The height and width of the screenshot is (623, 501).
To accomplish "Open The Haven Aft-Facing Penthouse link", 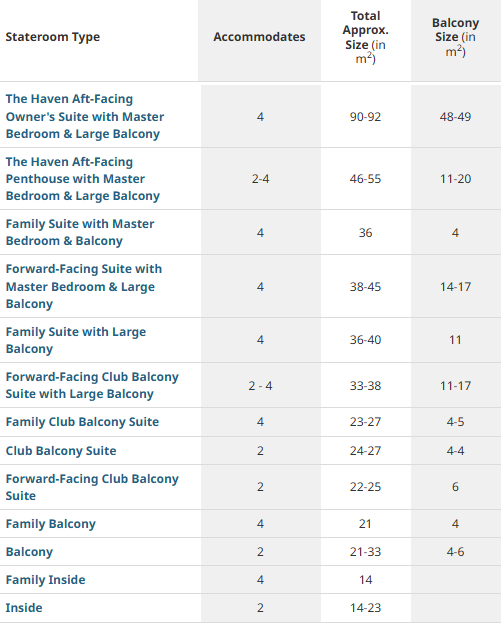I will [x=83, y=179].
